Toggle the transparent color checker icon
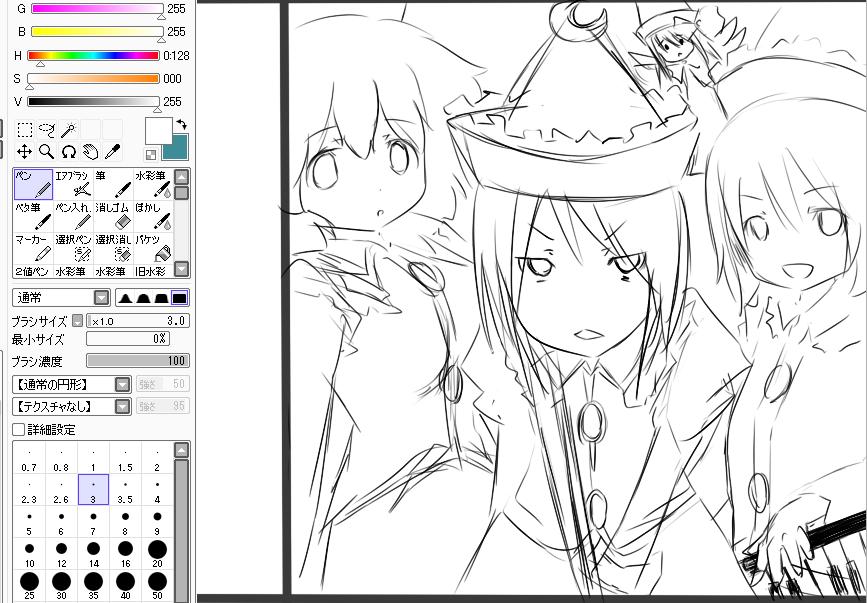This screenshot has height=603, width=867. [x=151, y=154]
